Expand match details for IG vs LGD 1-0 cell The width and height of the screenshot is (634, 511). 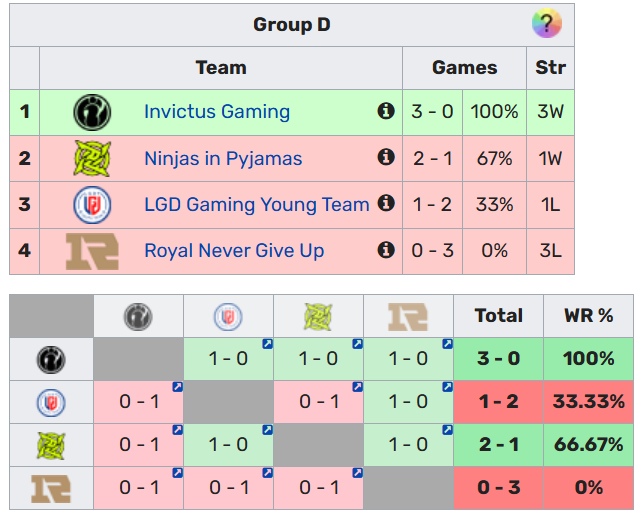click(x=267, y=344)
